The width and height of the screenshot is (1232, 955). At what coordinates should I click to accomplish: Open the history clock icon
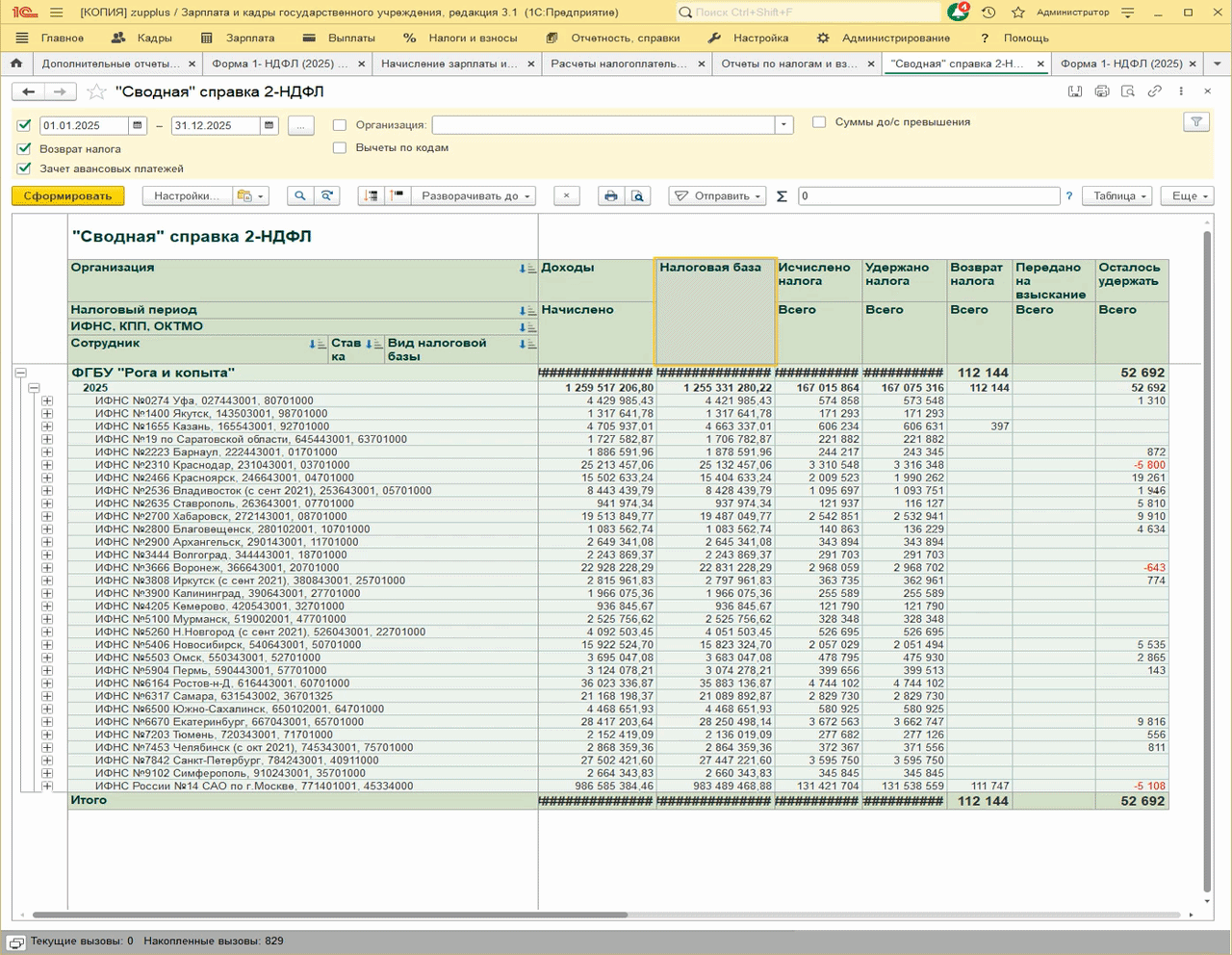(x=988, y=13)
